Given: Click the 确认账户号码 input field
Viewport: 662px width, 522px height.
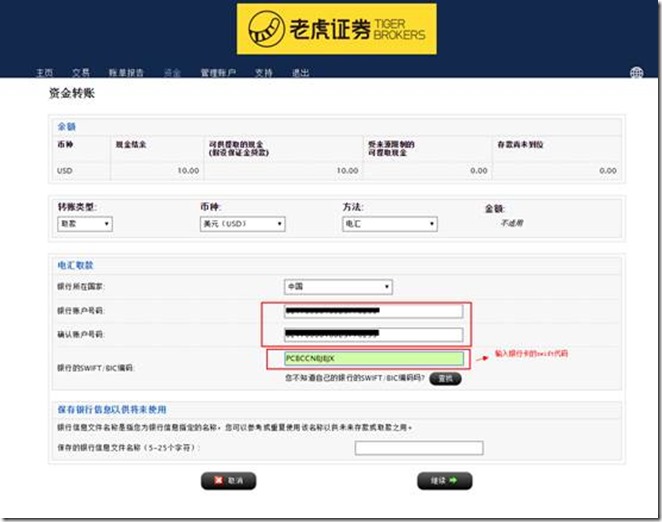Looking at the screenshot, I should point(373,334).
